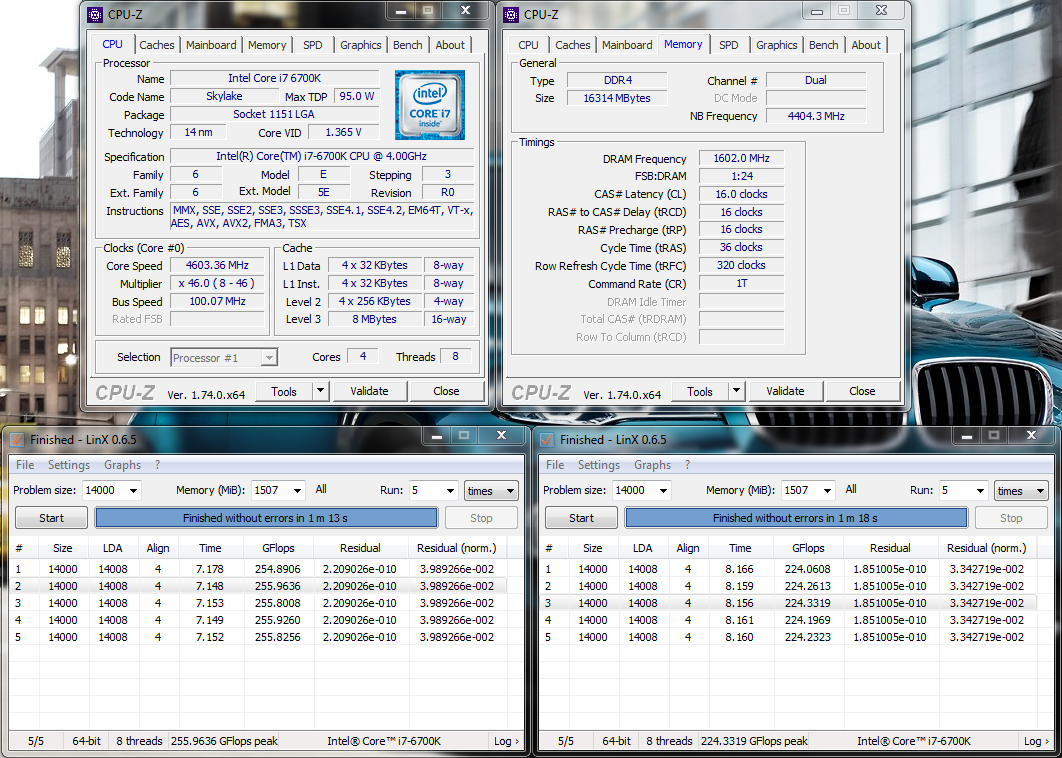Click the 1 m 13 s finished progress bar
Screen dimensions: 1062x758
[x=266, y=518]
